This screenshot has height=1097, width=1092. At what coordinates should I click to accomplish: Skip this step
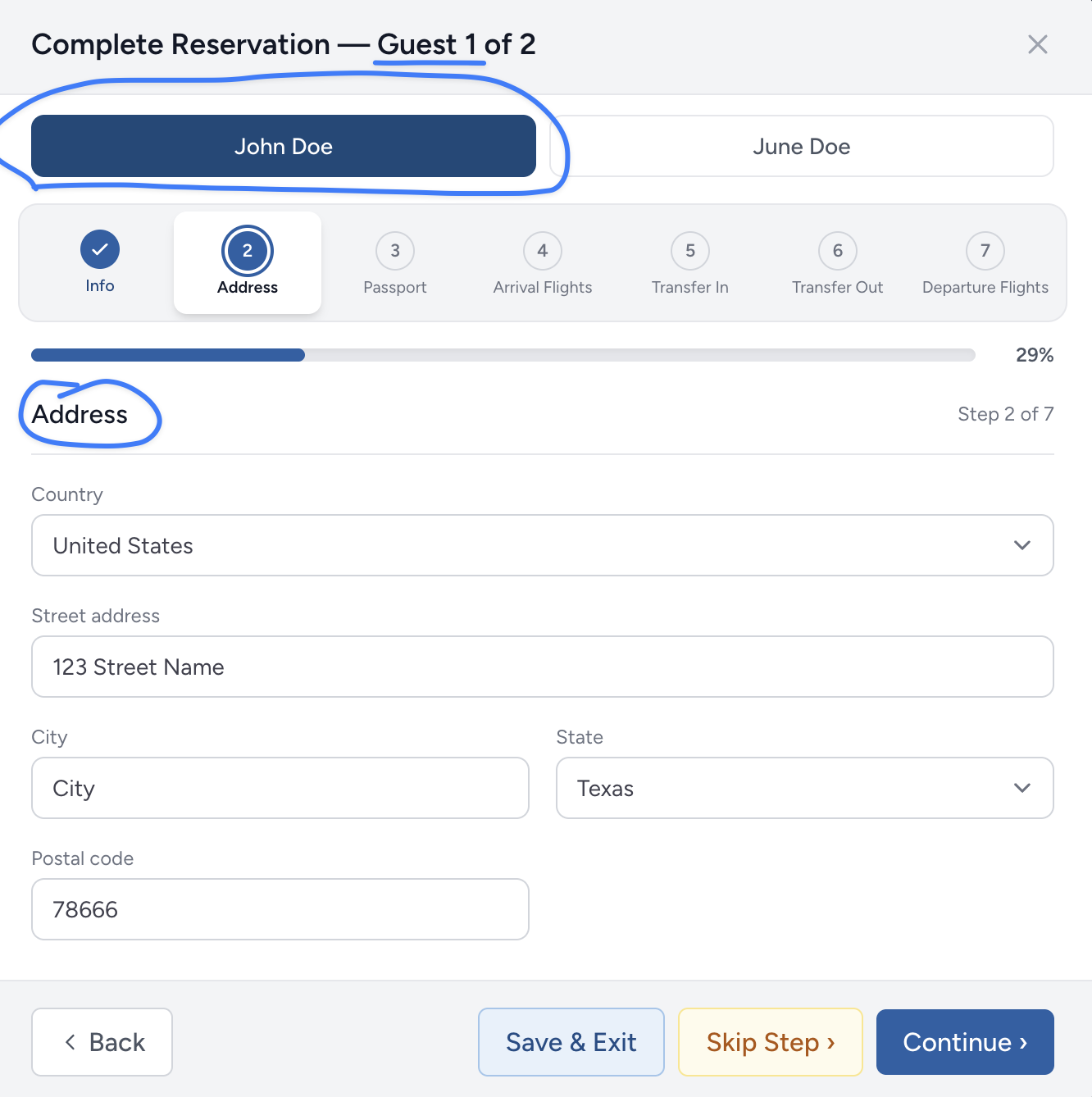(x=771, y=1042)
